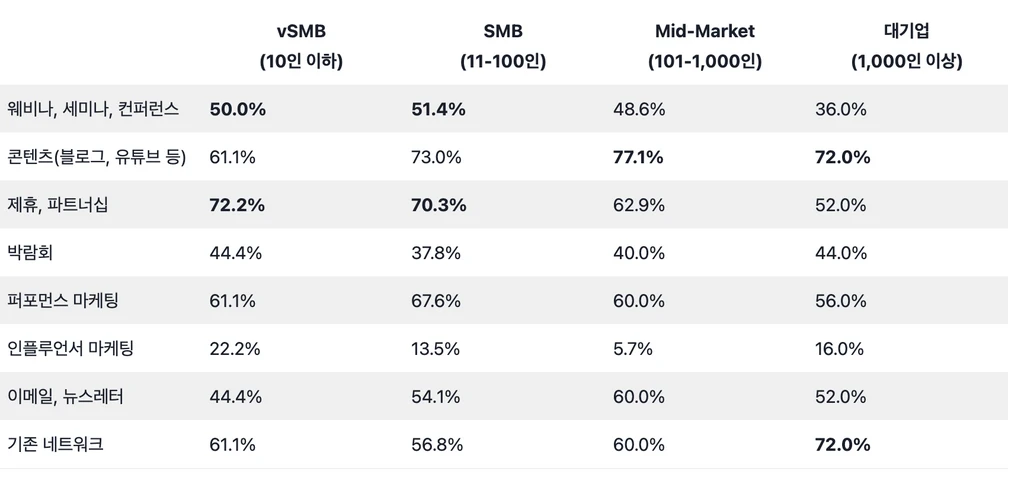Select the 37.8% 박람회 cell
The height and width of the screenshot is (478, 1024).
tap(436, 253)
